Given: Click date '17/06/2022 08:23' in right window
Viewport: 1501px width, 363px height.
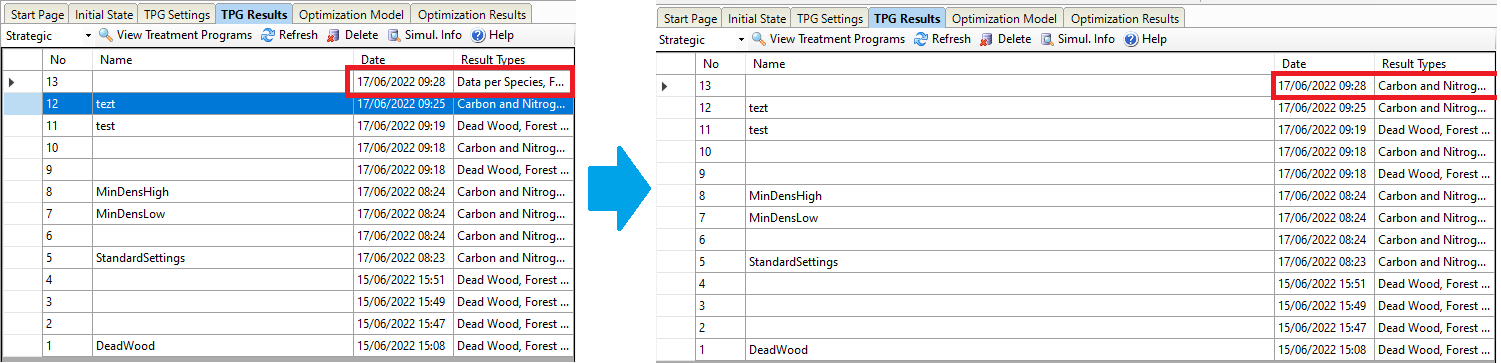Looking at the screenshot, I should click(x=1325, y=262).
